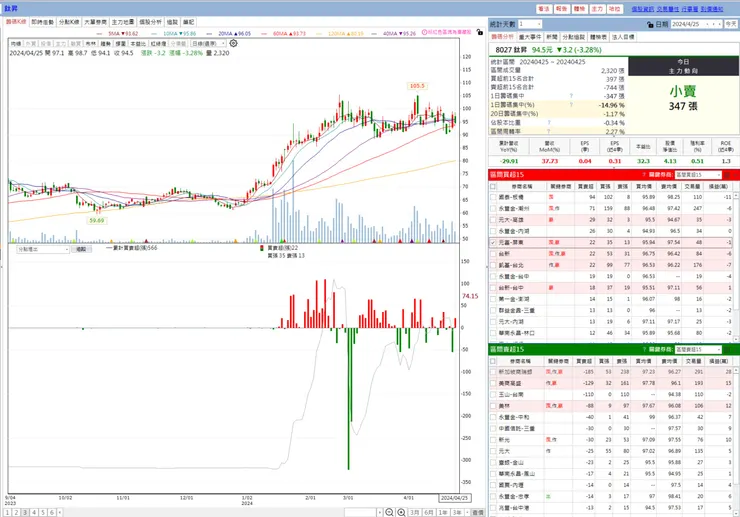The width and height of the screenshot is (740, 517).
Task: Switch to the 即時走勢 tab
Action: tap(42, 22)
